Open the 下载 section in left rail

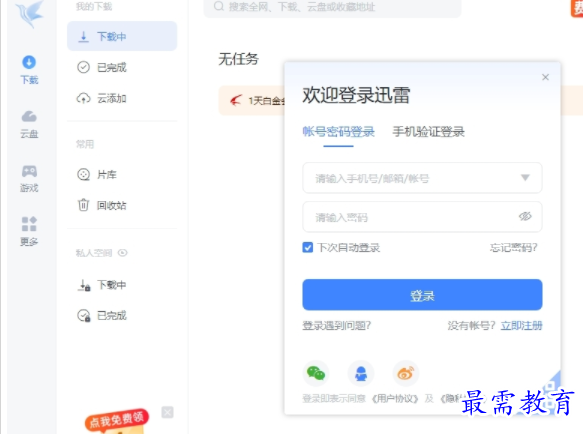coord(29,70)
